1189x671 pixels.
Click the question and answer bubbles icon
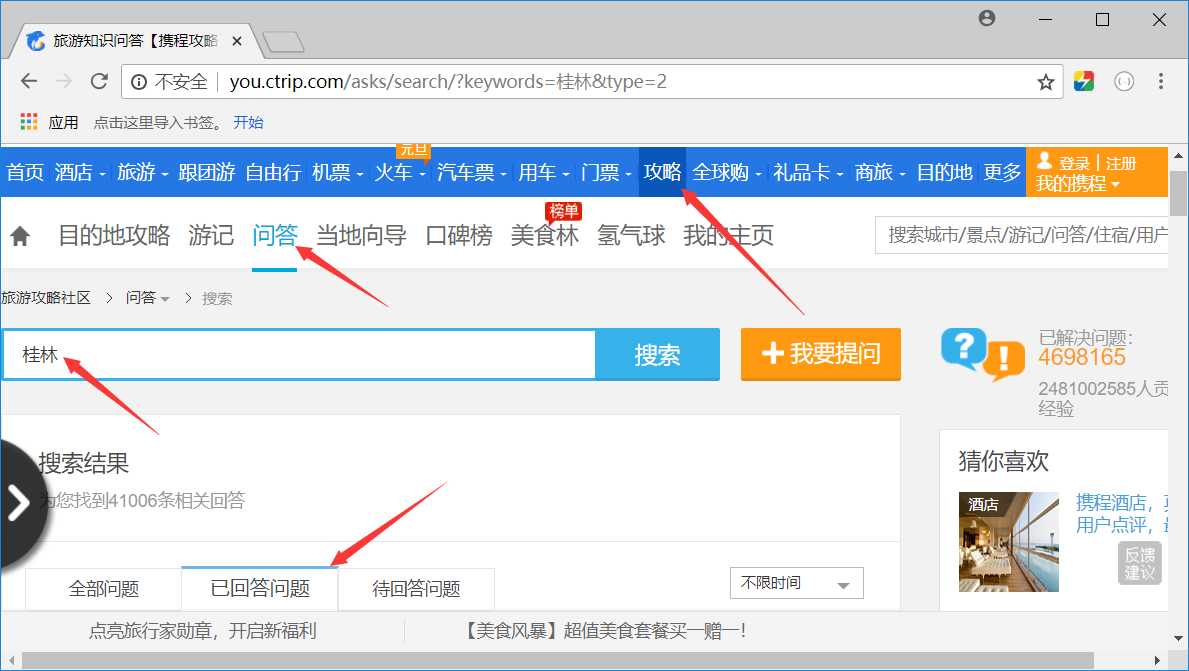tap(983, 354)
